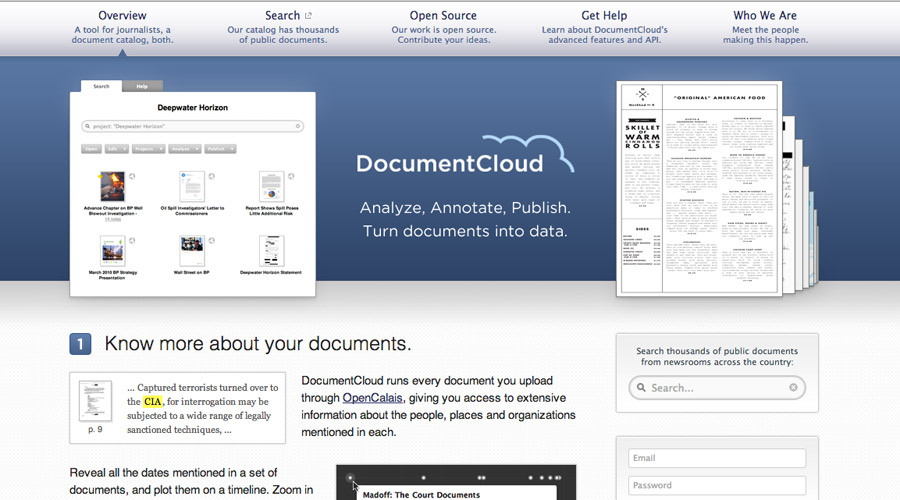Select the Help tab on the document panel
This screenshot has width=900, height=500.
[142, 86]
